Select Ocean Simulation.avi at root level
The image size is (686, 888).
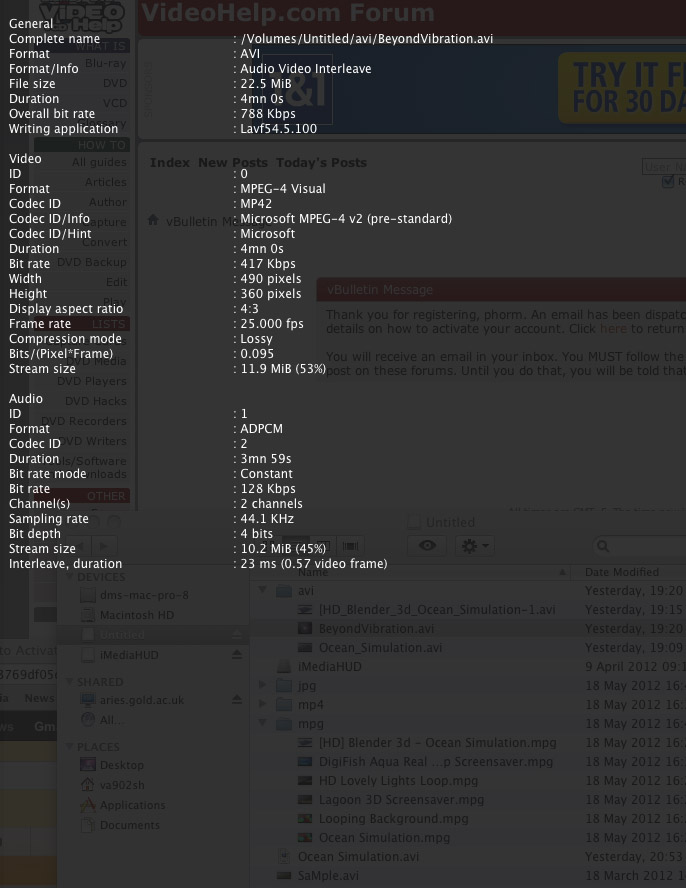pyautogui.click(x=358, y=856)
